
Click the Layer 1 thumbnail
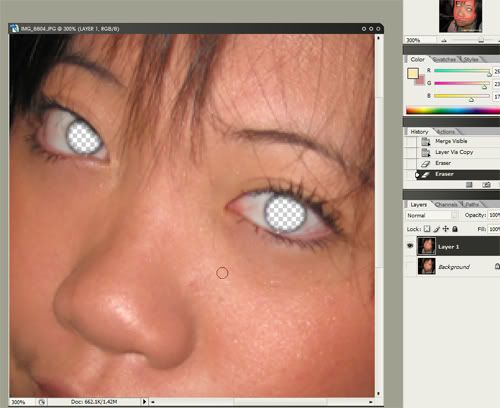(426, 246)
